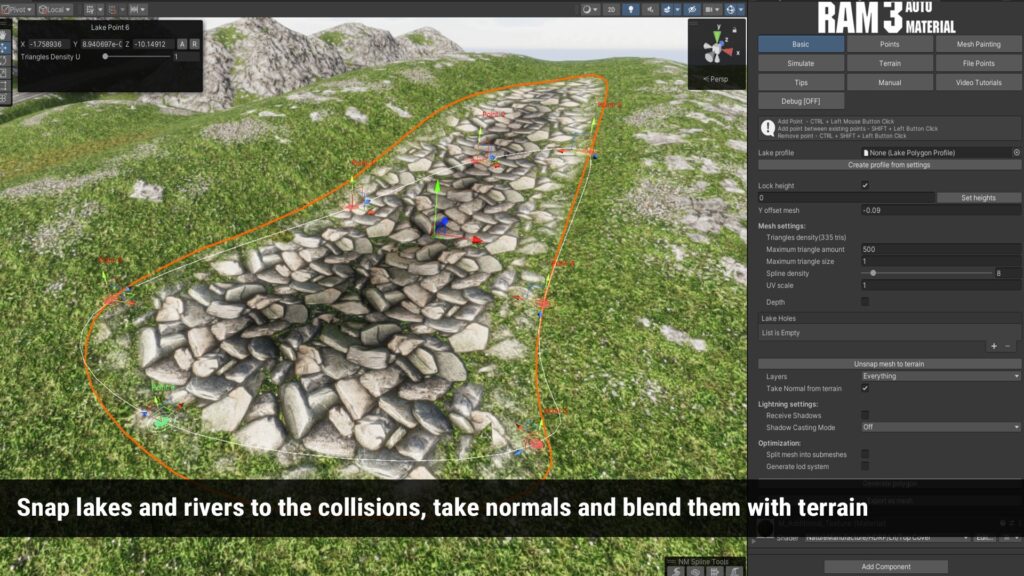
Task: Open the Pivot handle position dropdown
Action: (x=17, y=9)
